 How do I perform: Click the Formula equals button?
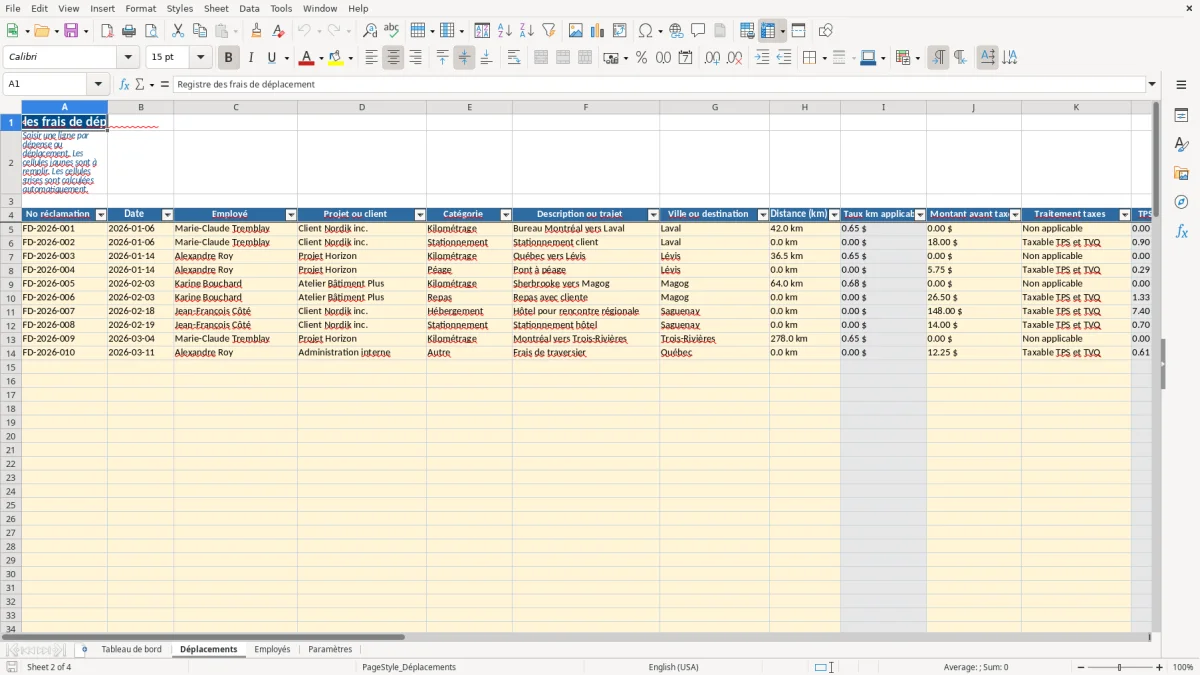click(165, 84)
